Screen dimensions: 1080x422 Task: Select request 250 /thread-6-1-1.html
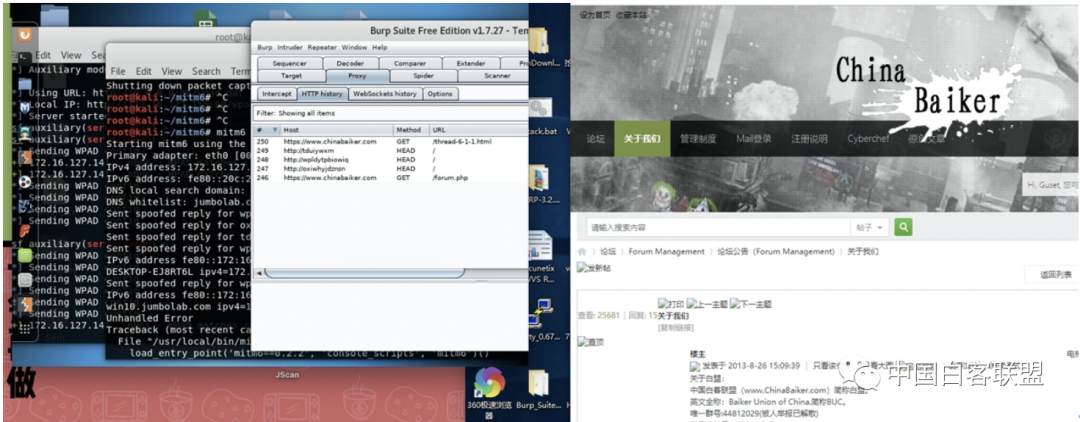(x=391, y=141)
